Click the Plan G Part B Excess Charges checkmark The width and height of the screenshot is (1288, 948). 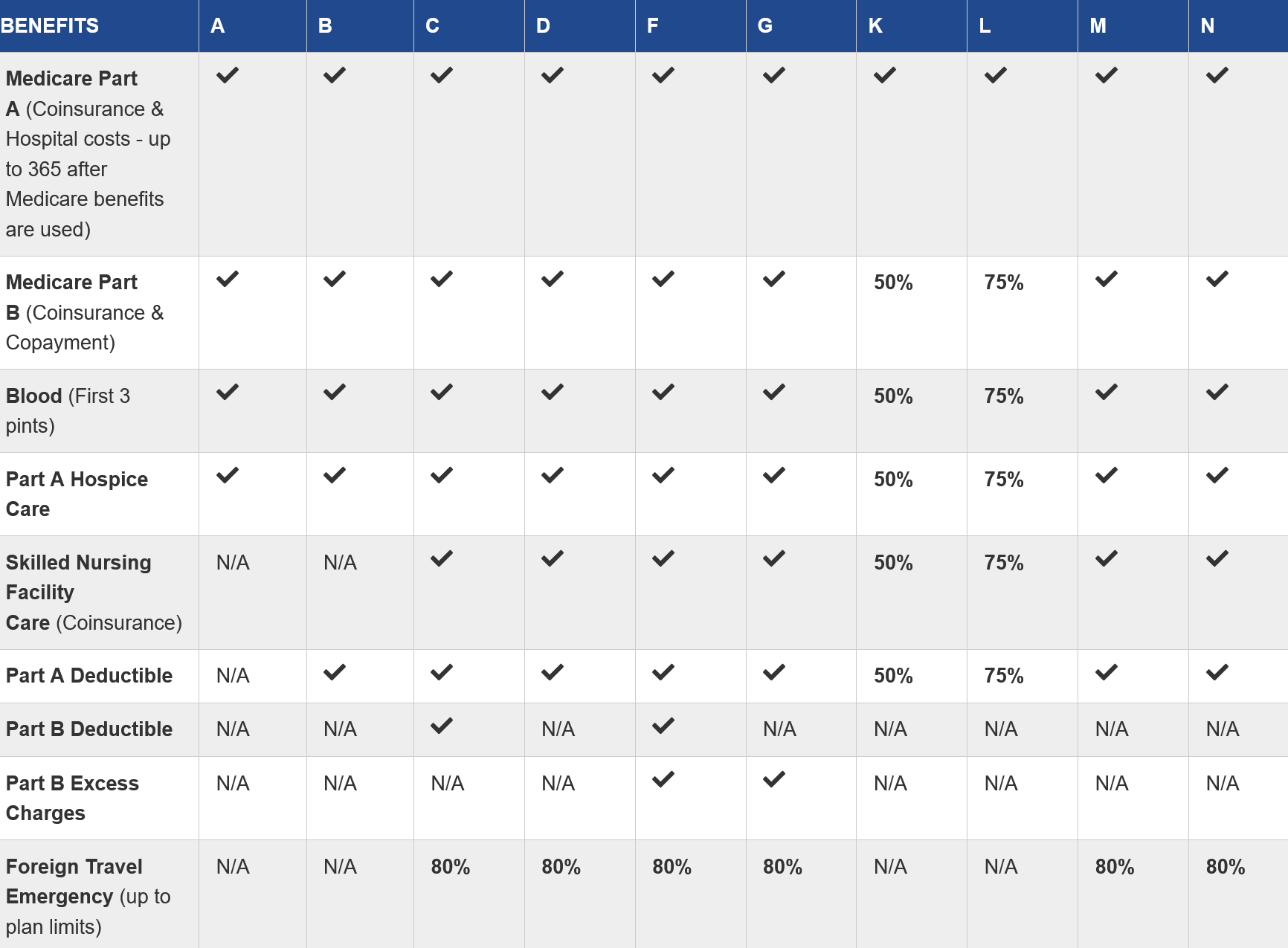point(773,779)
